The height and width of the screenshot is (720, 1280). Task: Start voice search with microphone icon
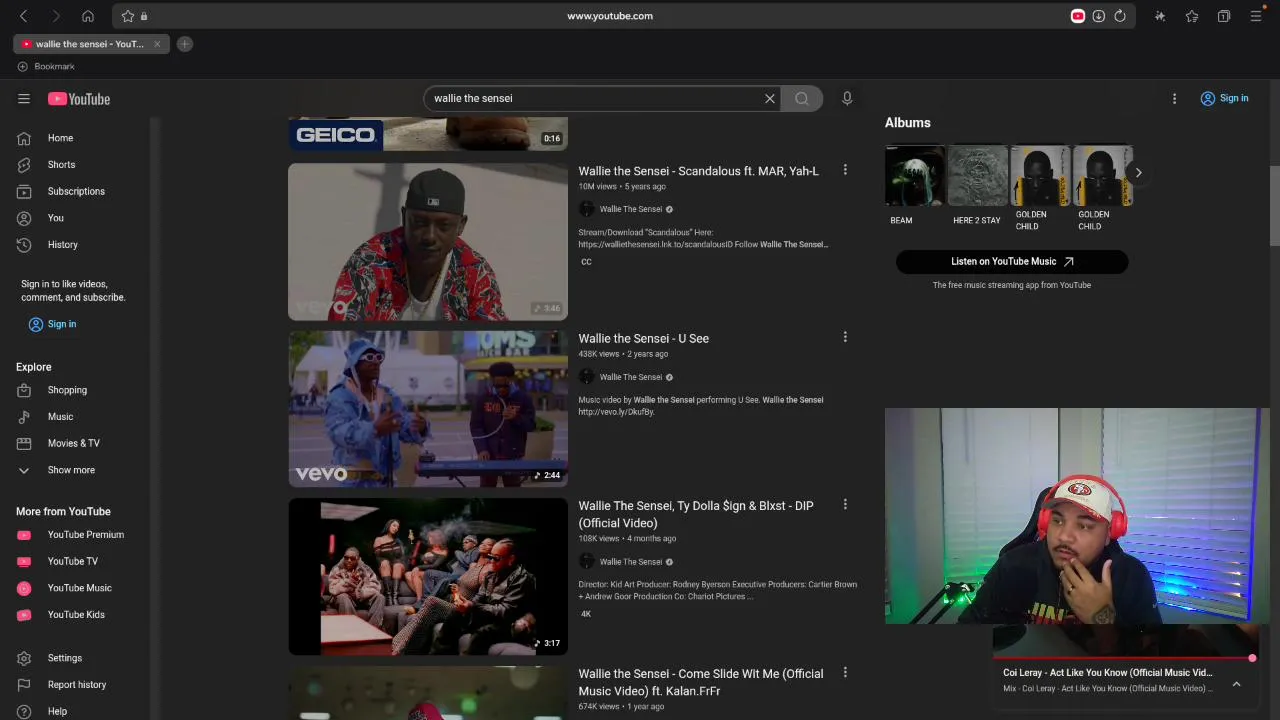point(847,98)
